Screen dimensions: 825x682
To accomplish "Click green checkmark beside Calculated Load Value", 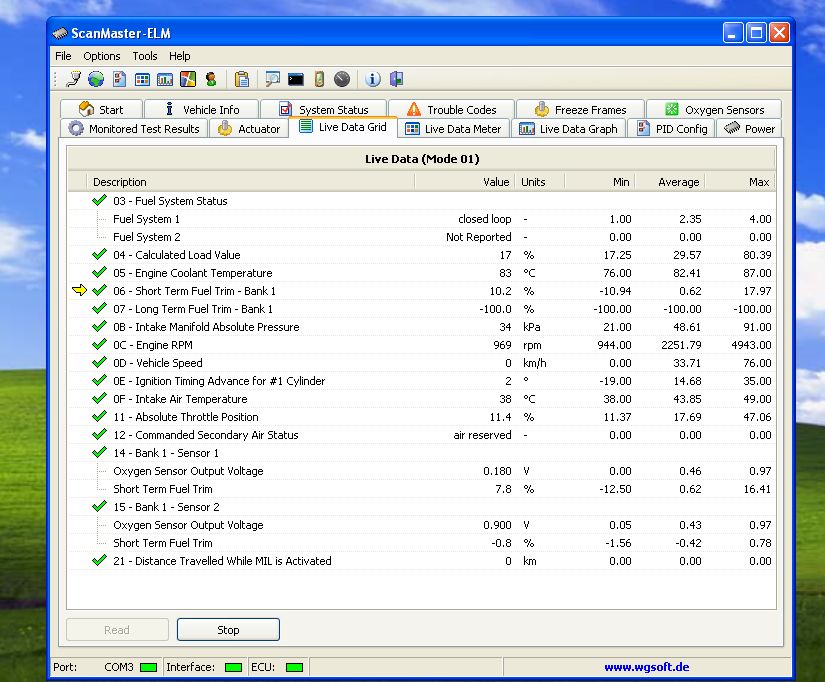I will (99, 255).
